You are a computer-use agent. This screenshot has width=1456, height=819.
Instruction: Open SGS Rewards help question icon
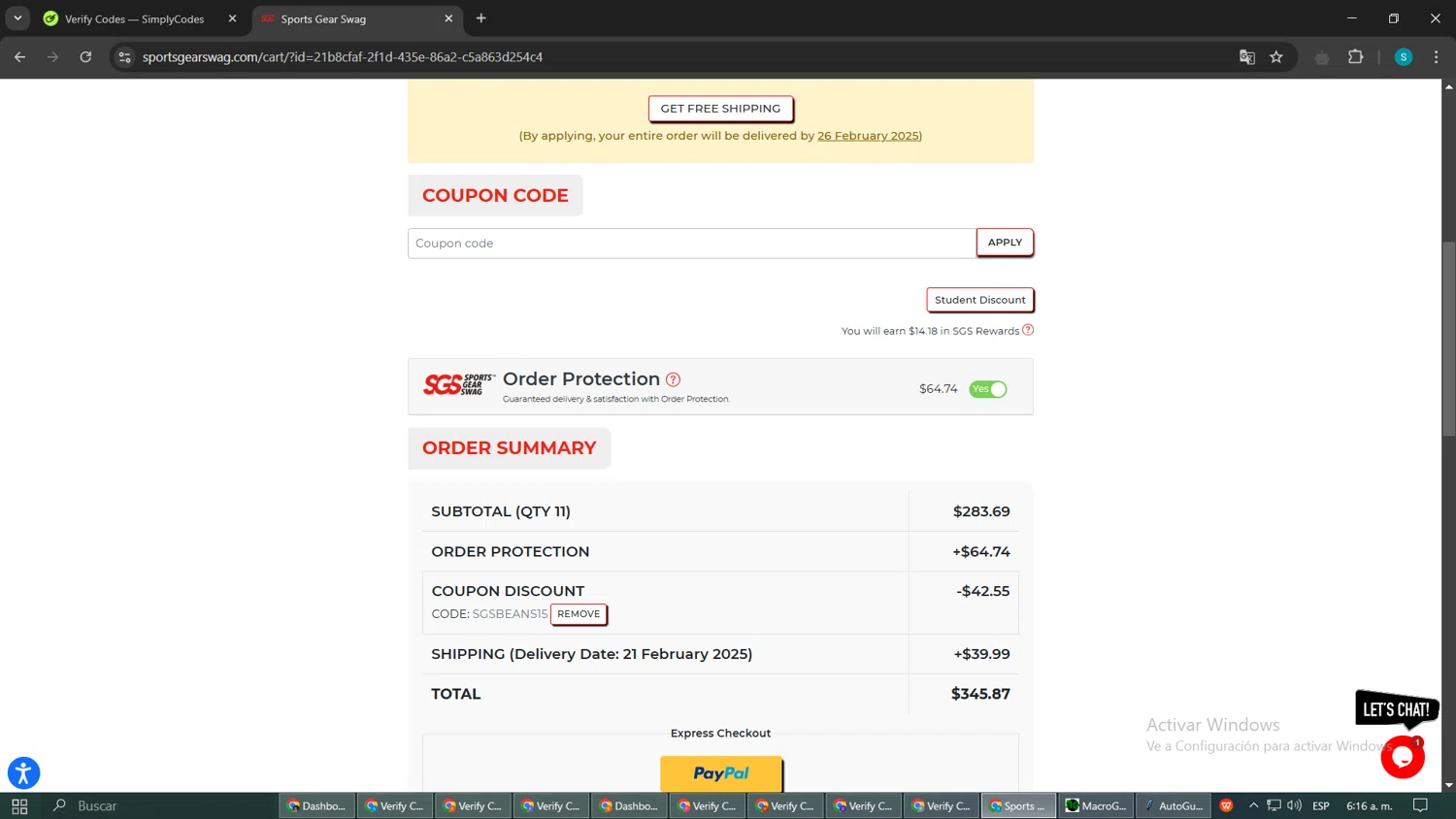click(x=1028, y=330)
